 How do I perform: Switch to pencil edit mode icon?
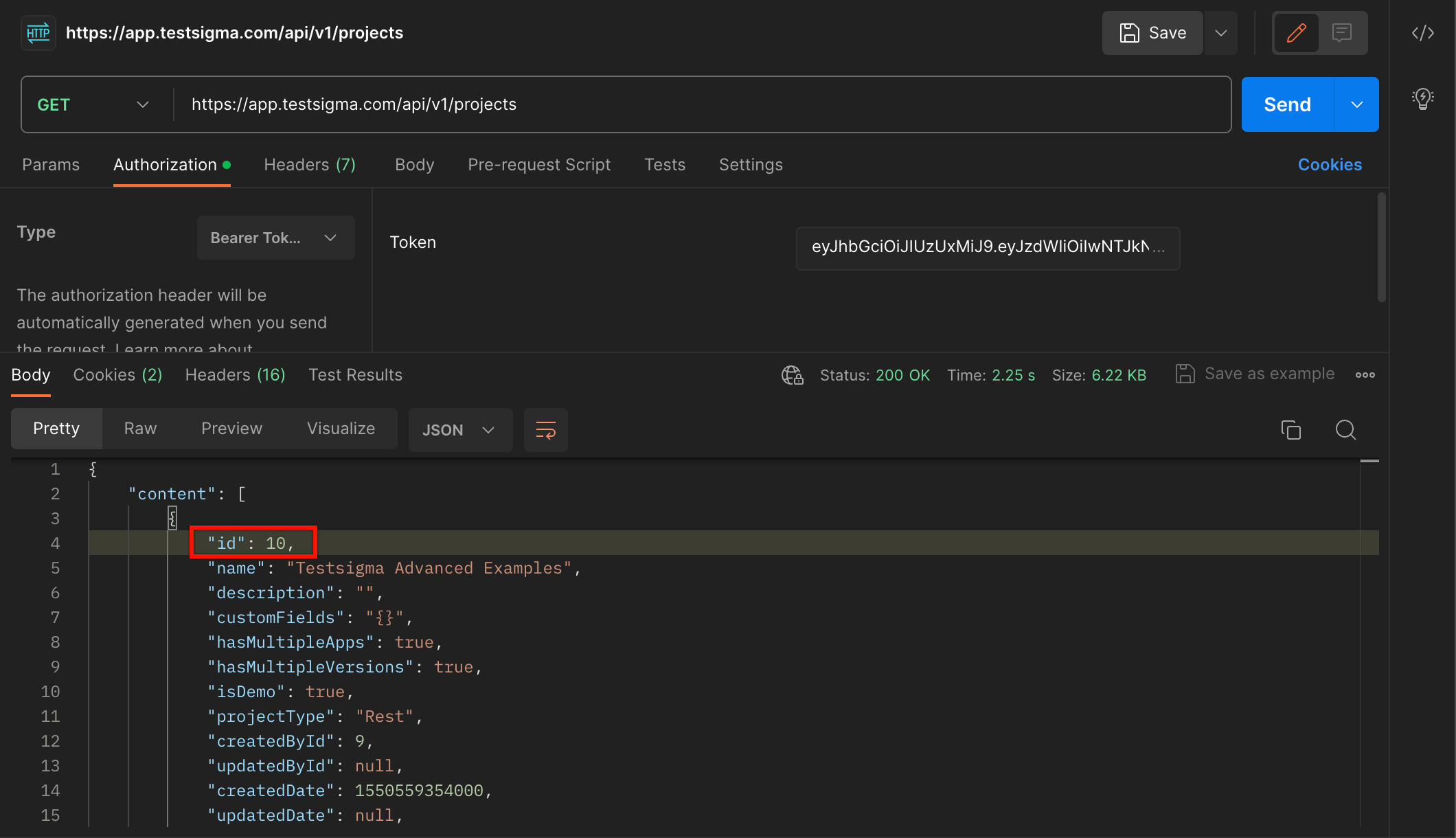click(1296, 33)
